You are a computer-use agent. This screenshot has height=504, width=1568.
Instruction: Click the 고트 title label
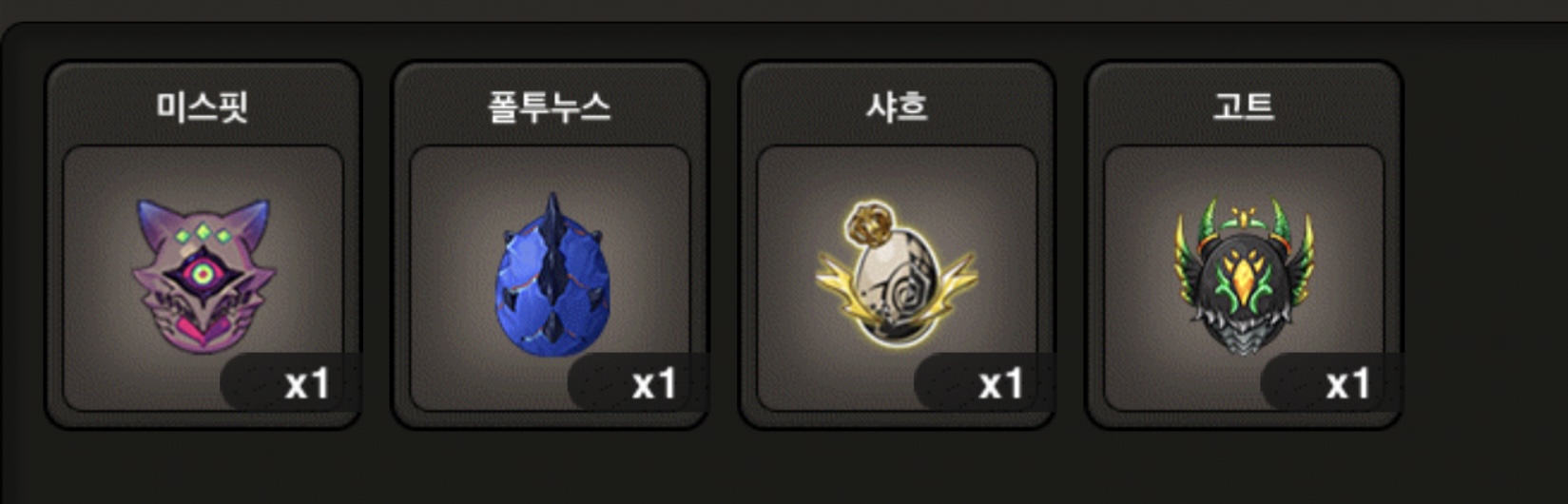1244,107
